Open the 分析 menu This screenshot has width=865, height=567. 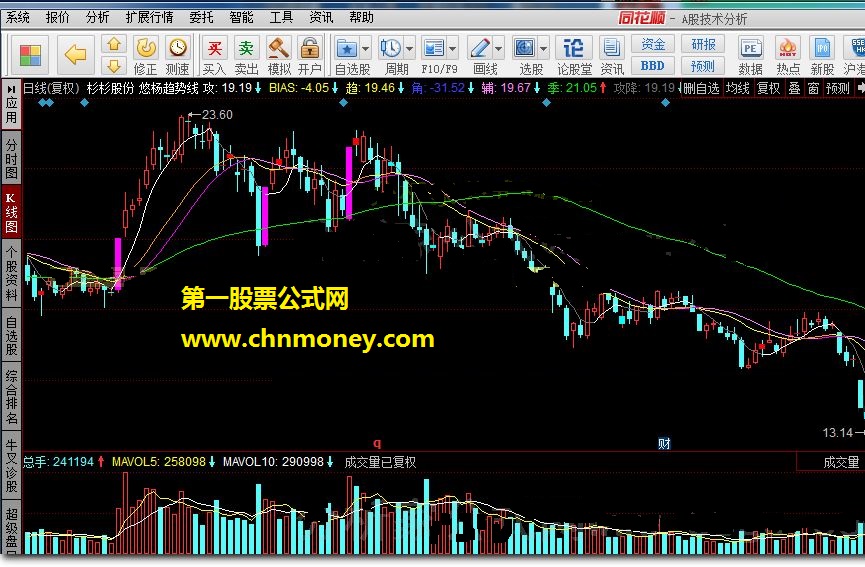tap(97, 18)
